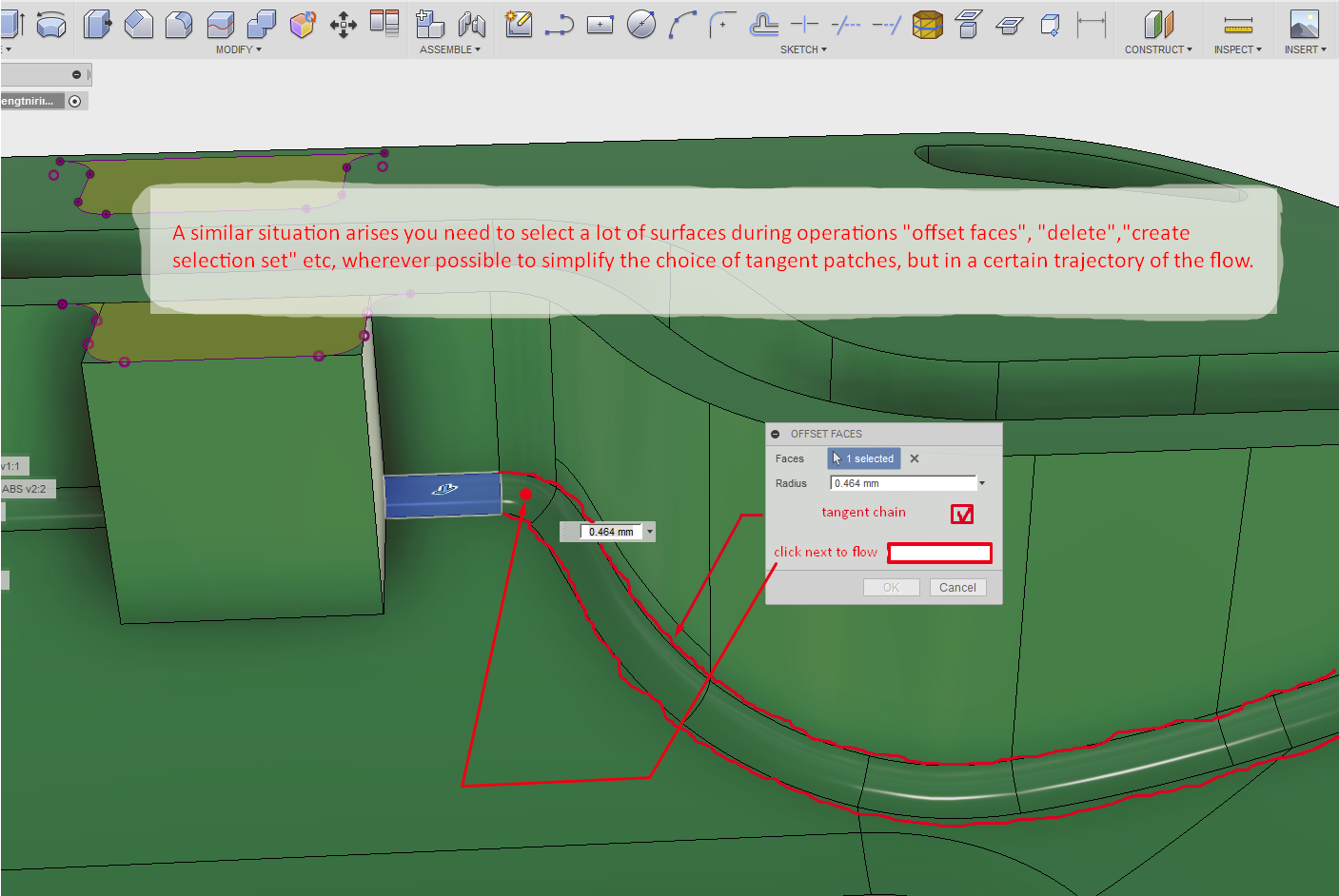The height and width of the screenshot is (896, 1339).
Task: Clear the face selection with the X
Action: click(915, 458)
